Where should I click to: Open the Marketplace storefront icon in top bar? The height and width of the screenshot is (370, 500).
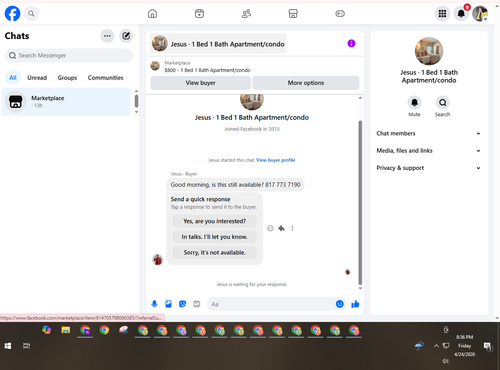coord(293,14)
